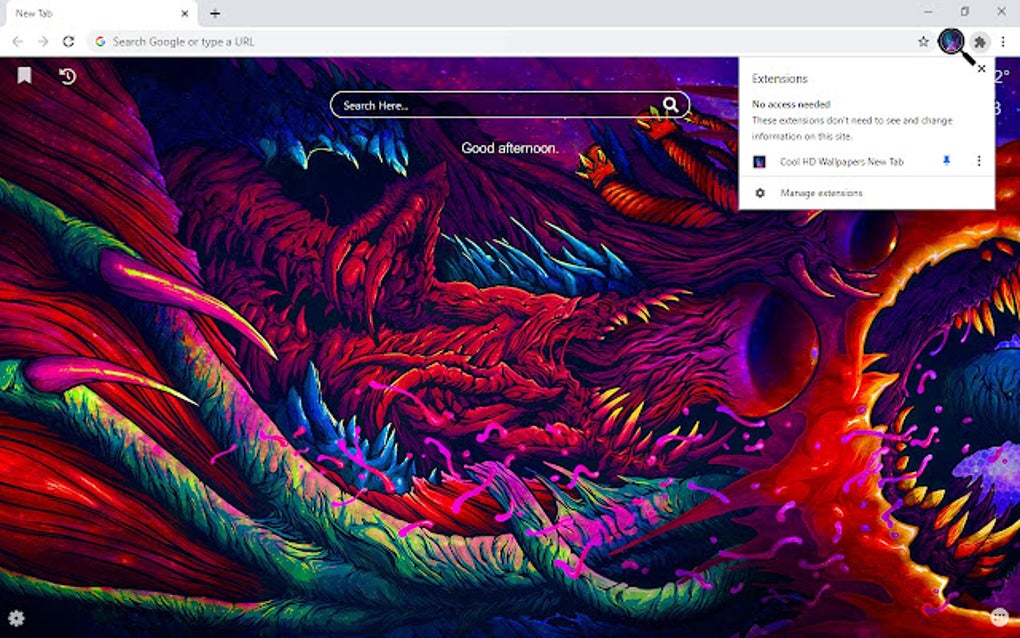Viewport: 1020px width, 638px height.
Task: Unpin the Cool HD Wallpapers extension
Action: (x=945, y=161)
